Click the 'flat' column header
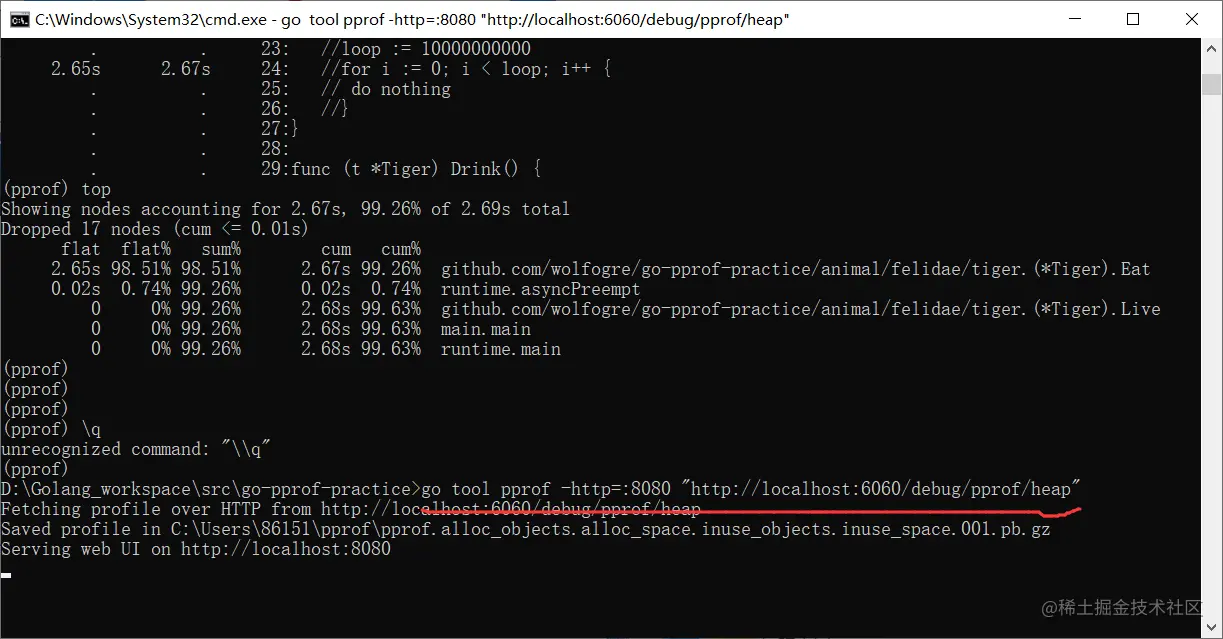Image resolution: width=1223 pixels, height=639 pixels. (80, 249)
